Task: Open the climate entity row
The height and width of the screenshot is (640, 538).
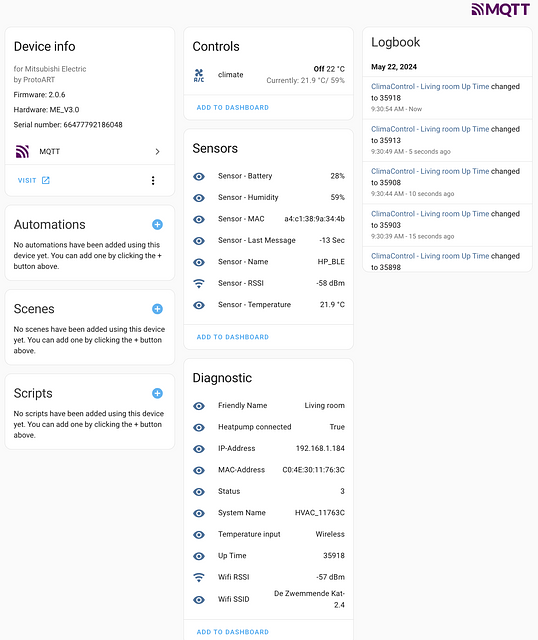Action: (269, 75)
